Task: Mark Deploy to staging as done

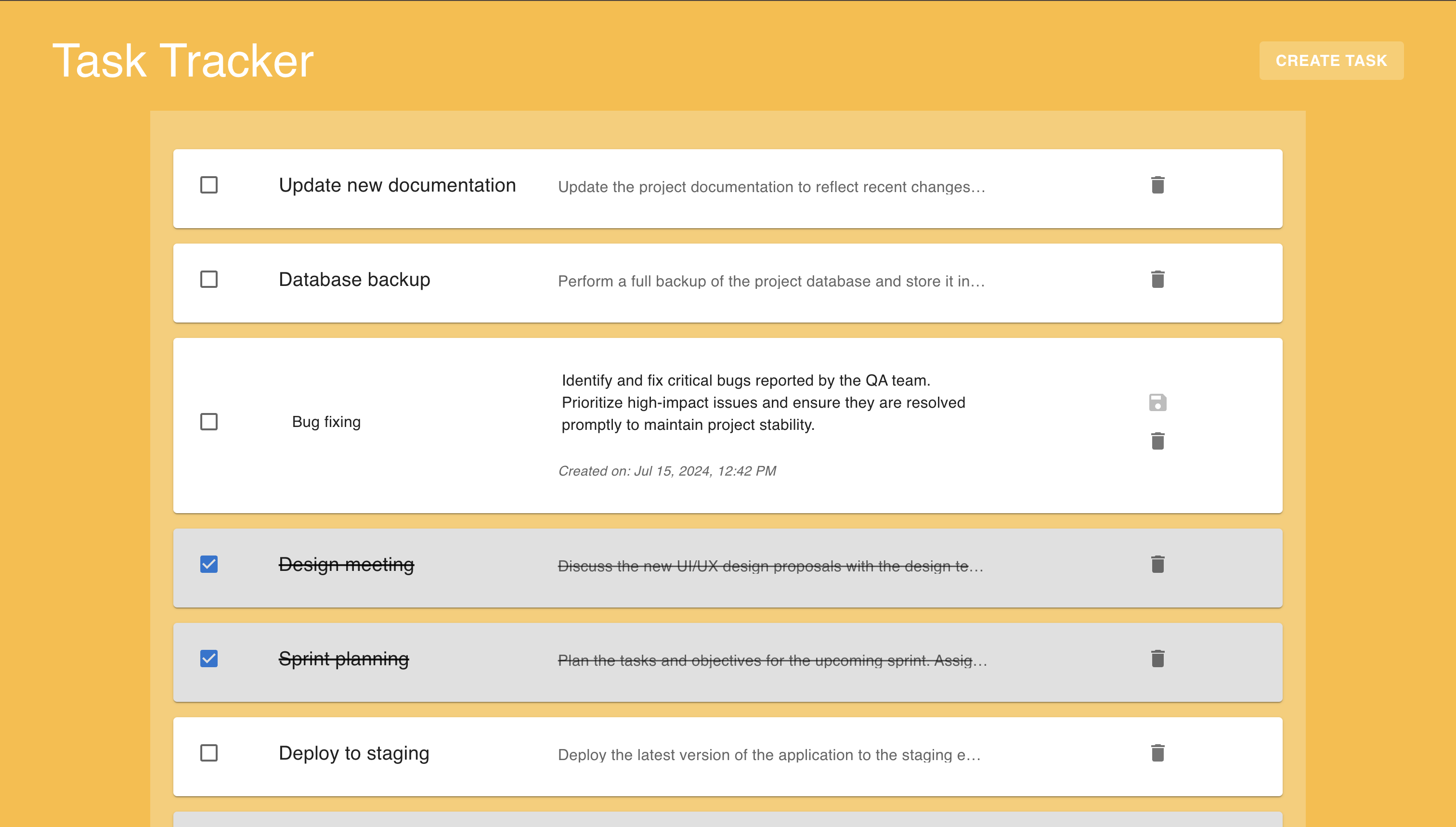Action: click(x=209, y=753)
